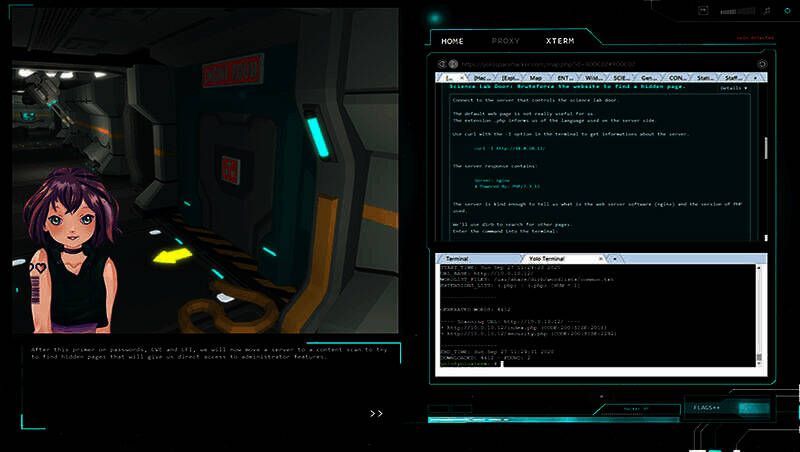800x452 pixels.
Task: Open the Map browser tab
Action: pyautogui.click(x=536, y=77)
